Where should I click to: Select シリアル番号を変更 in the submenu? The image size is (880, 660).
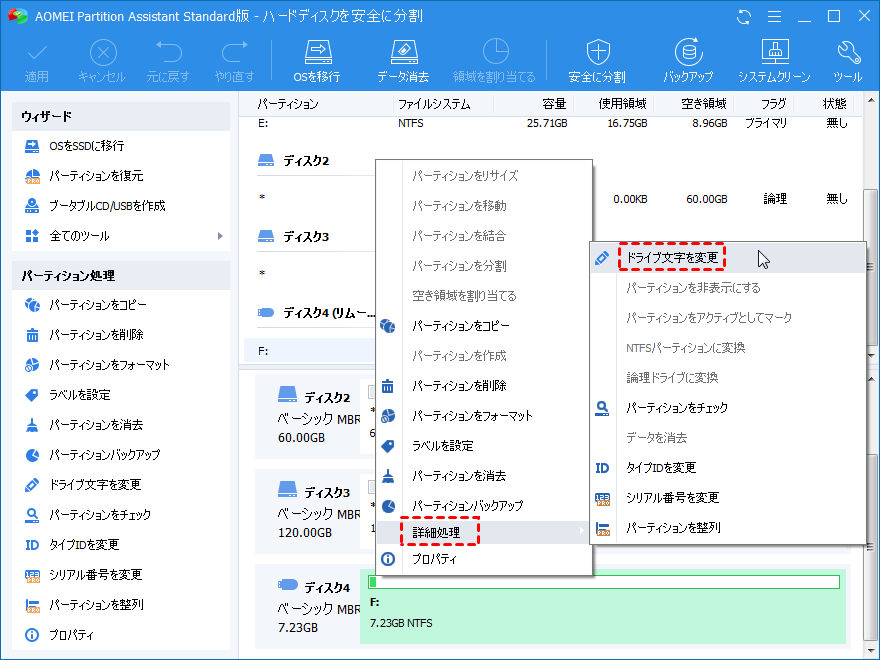728,498
